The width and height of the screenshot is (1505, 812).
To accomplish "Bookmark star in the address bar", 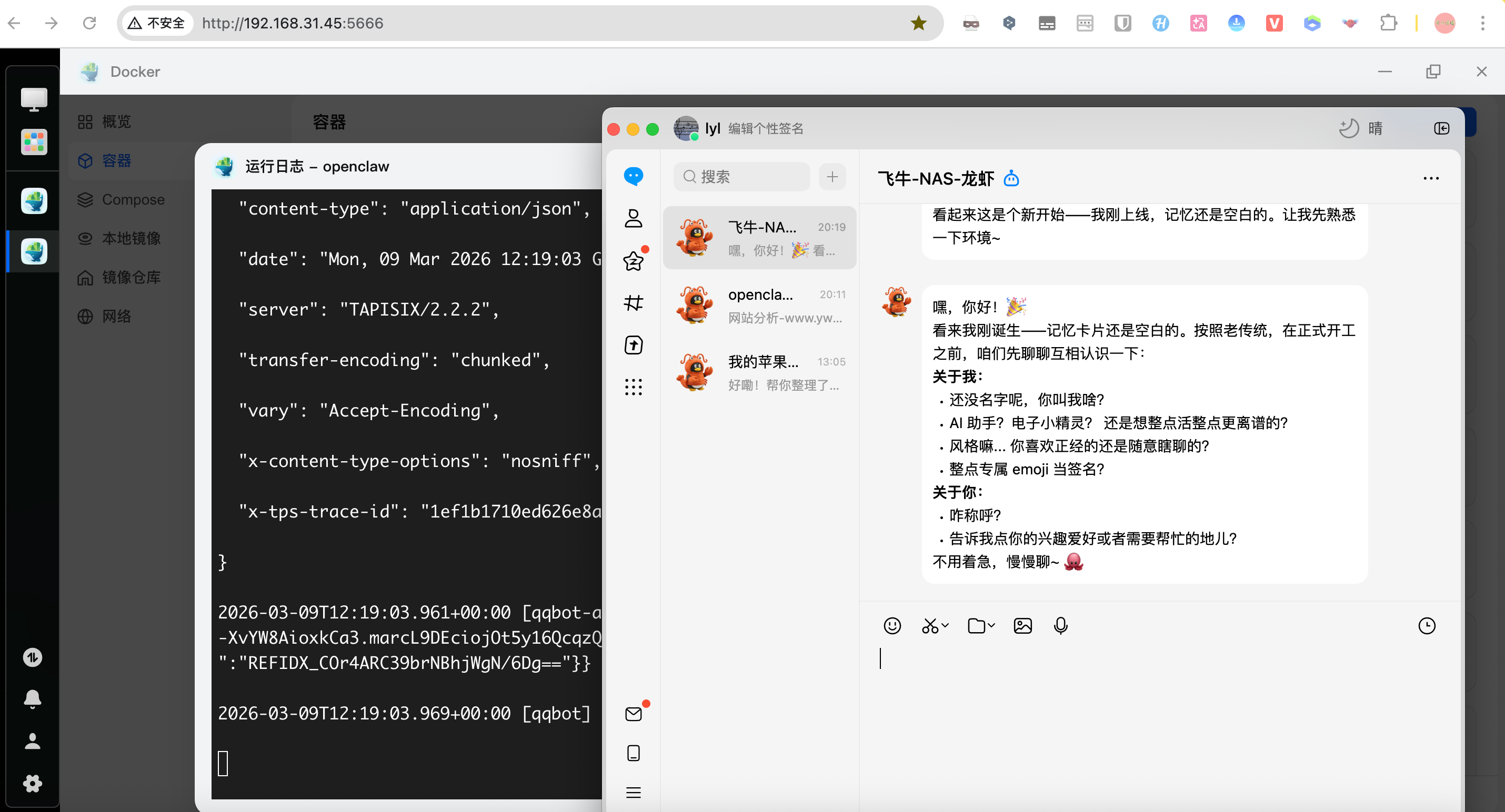I will pyautogui.click(x=918, y=23).
